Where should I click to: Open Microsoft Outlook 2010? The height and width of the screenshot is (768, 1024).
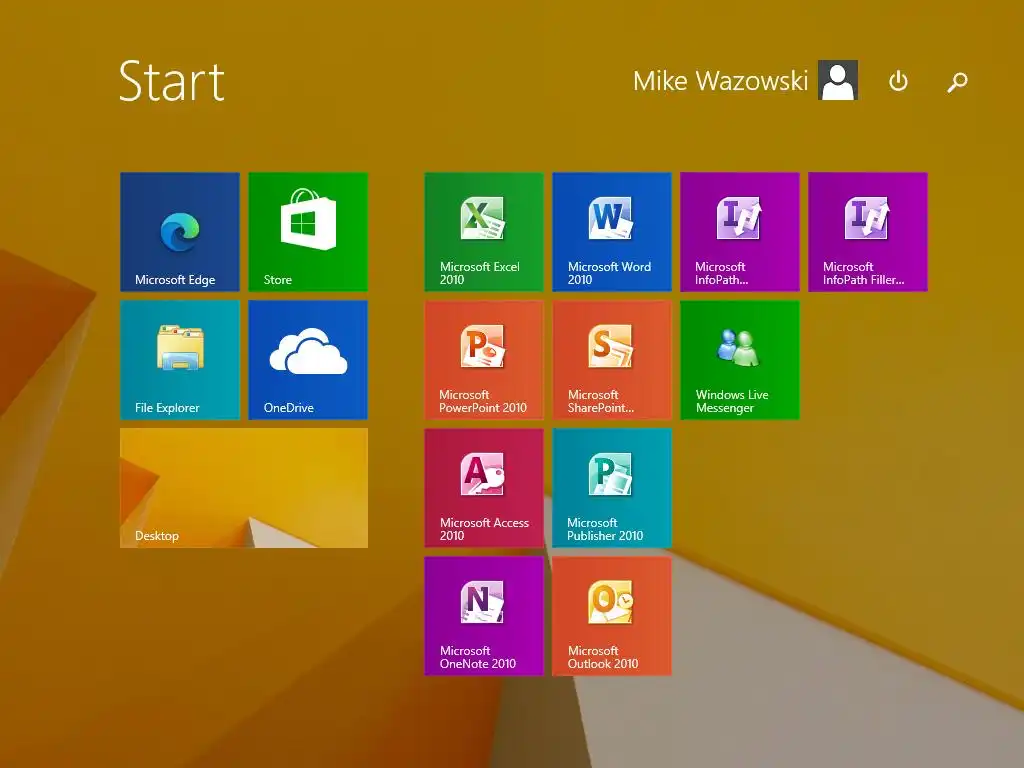(x=612, y=616)
